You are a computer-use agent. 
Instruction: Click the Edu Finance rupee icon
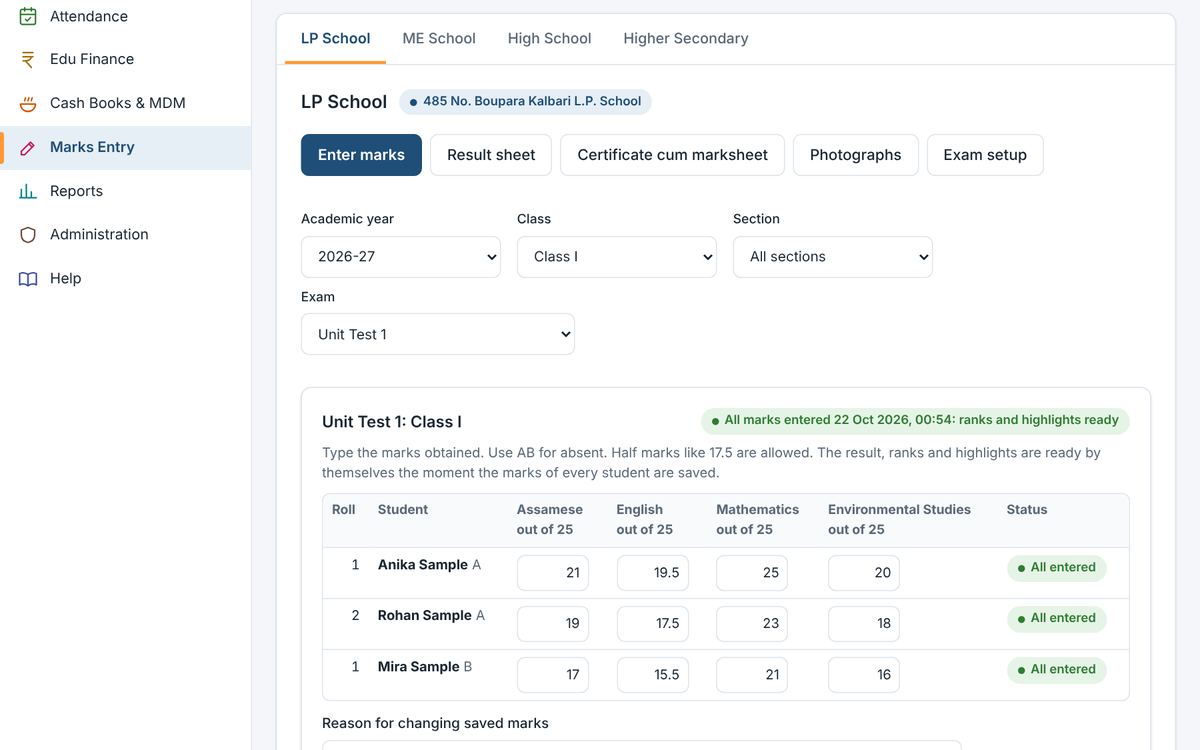point(28,59)
